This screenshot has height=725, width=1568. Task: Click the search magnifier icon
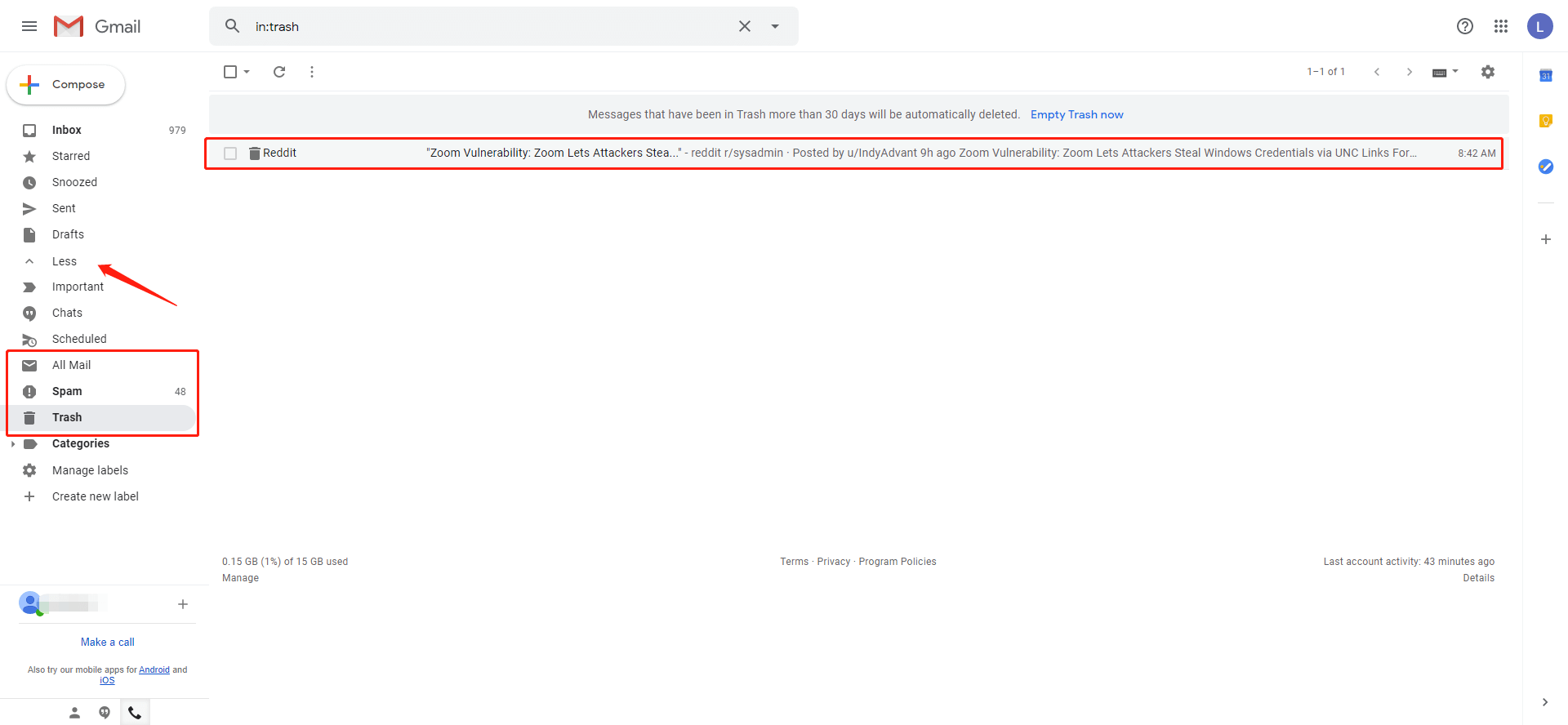point(233,26)
